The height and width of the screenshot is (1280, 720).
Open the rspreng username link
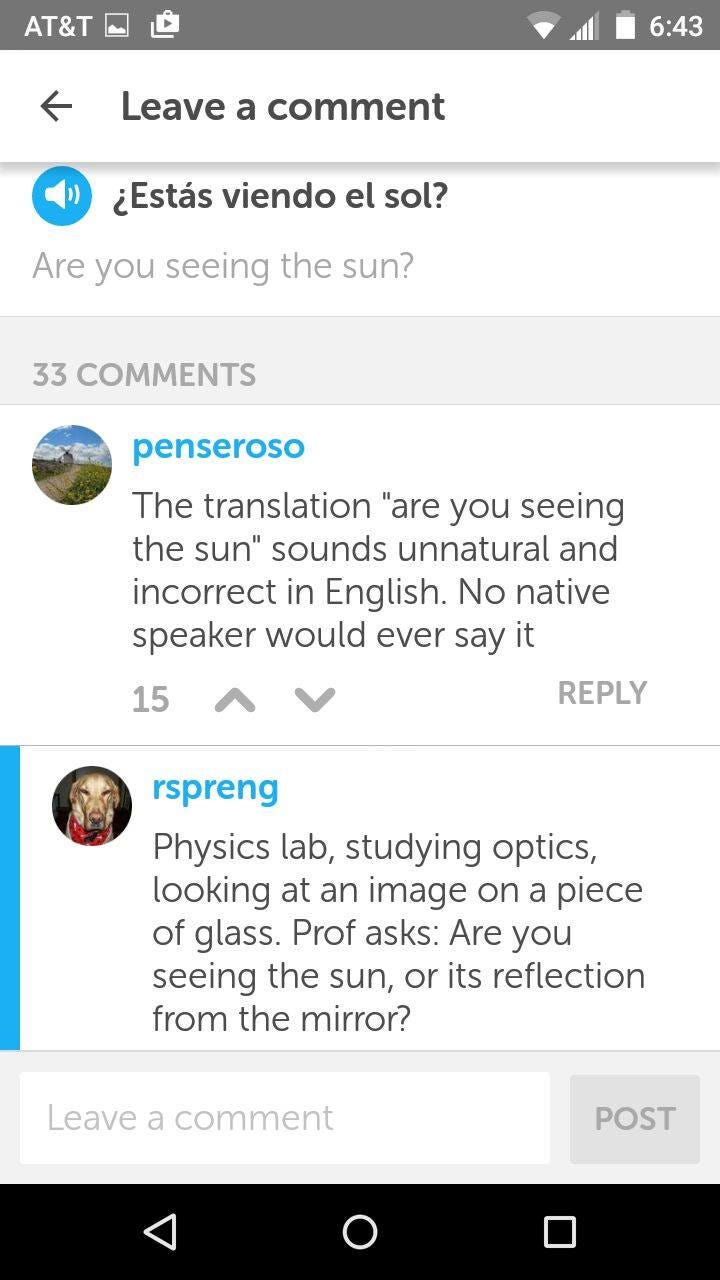coord(215,787)
